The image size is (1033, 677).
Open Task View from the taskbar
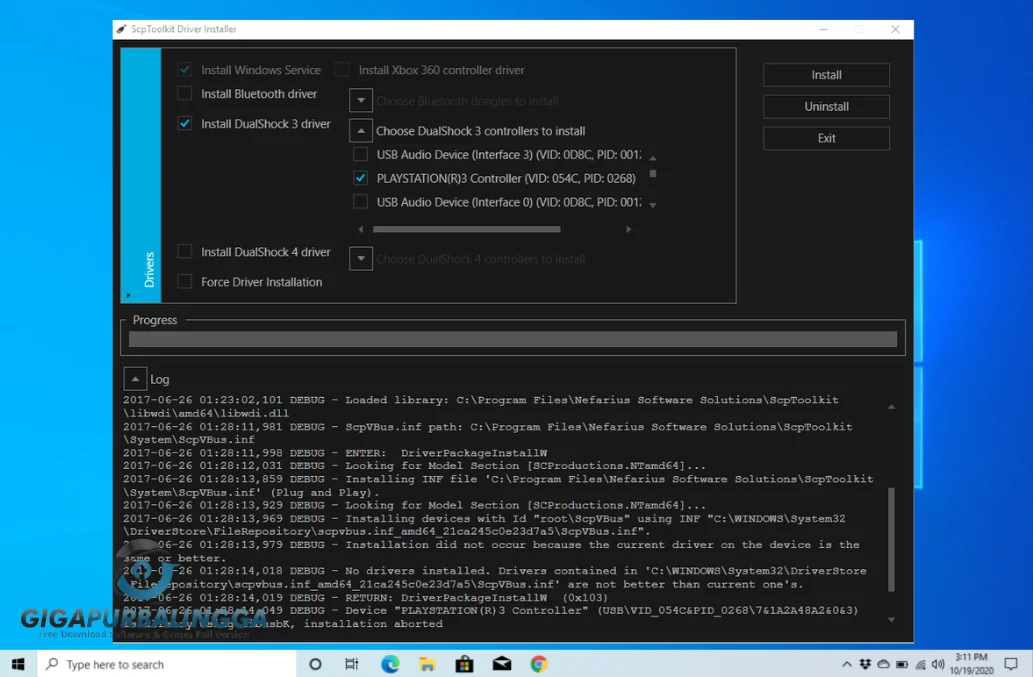pos(352,663)
